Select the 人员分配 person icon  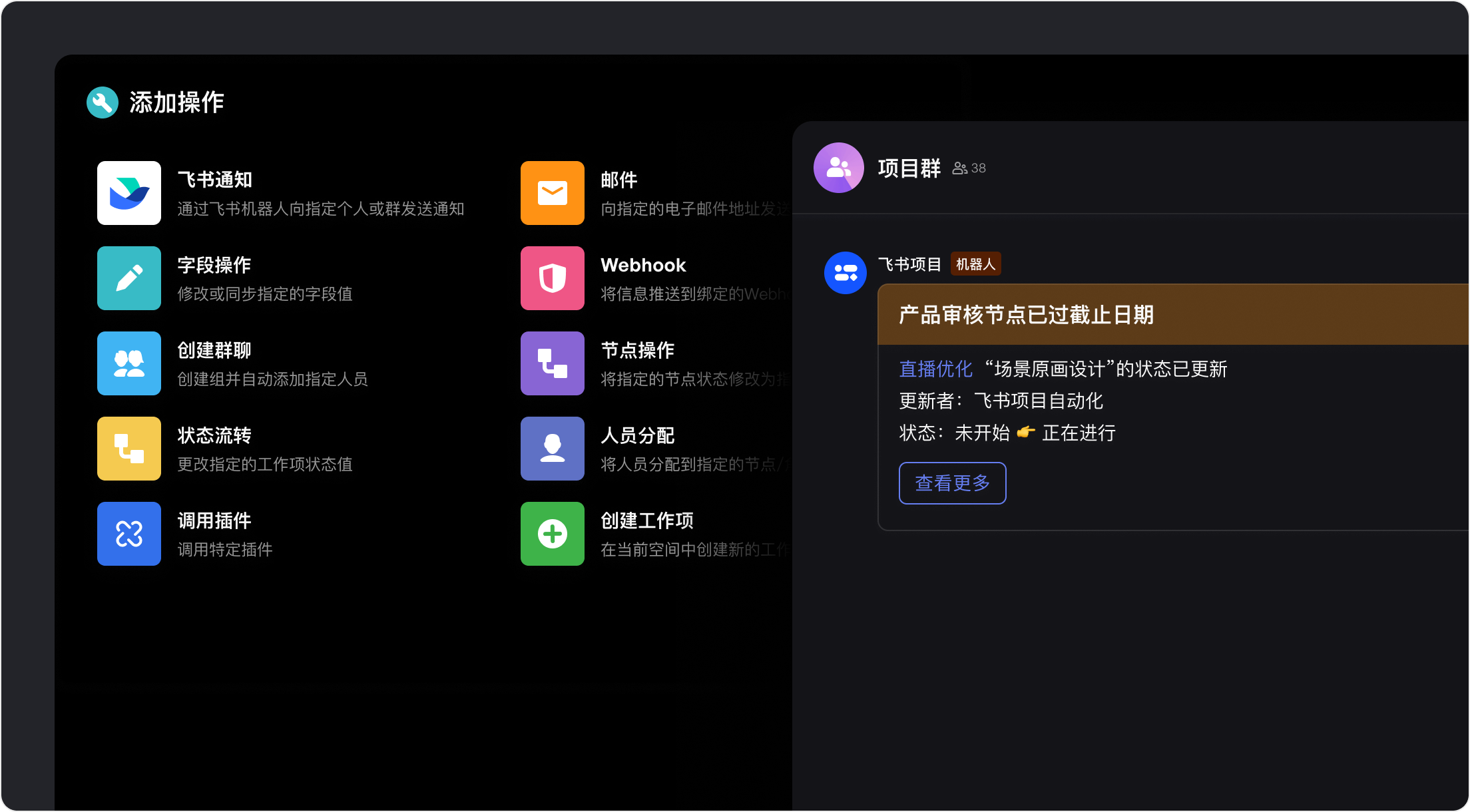(552, 449)
